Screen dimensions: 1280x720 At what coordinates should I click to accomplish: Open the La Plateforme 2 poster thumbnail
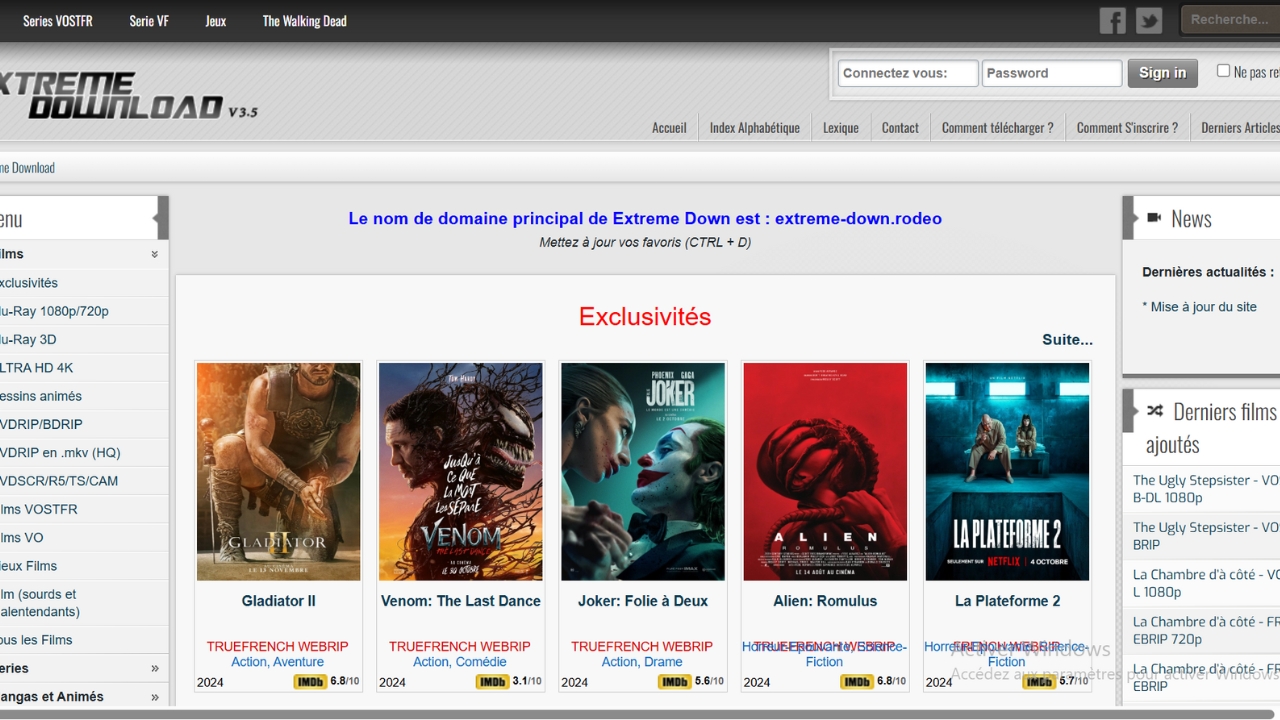click(x=1007, y=472)
